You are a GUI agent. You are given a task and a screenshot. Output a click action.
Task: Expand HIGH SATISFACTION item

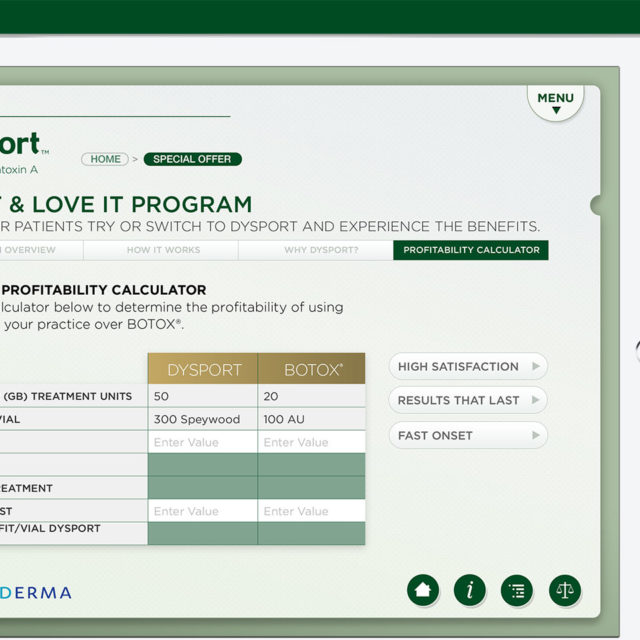(x=468, y=367)
